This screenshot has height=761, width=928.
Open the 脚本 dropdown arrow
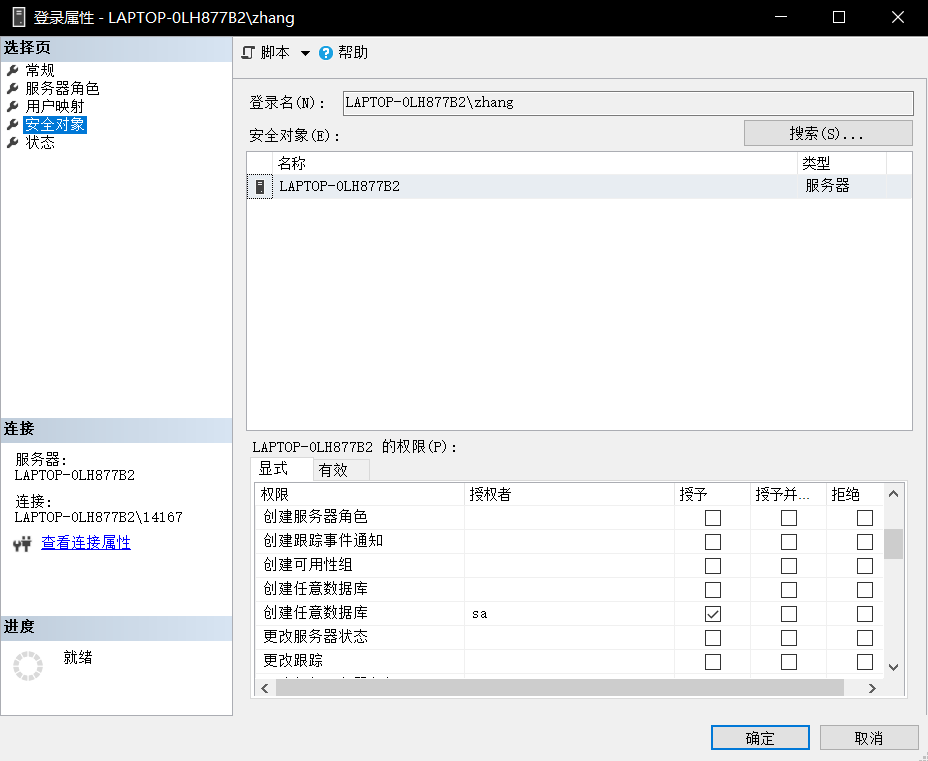tap(305, 53)
